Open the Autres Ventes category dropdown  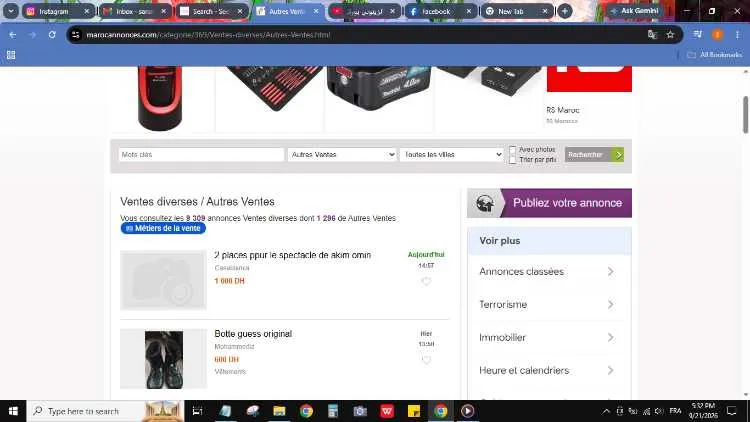click(342, 155)
